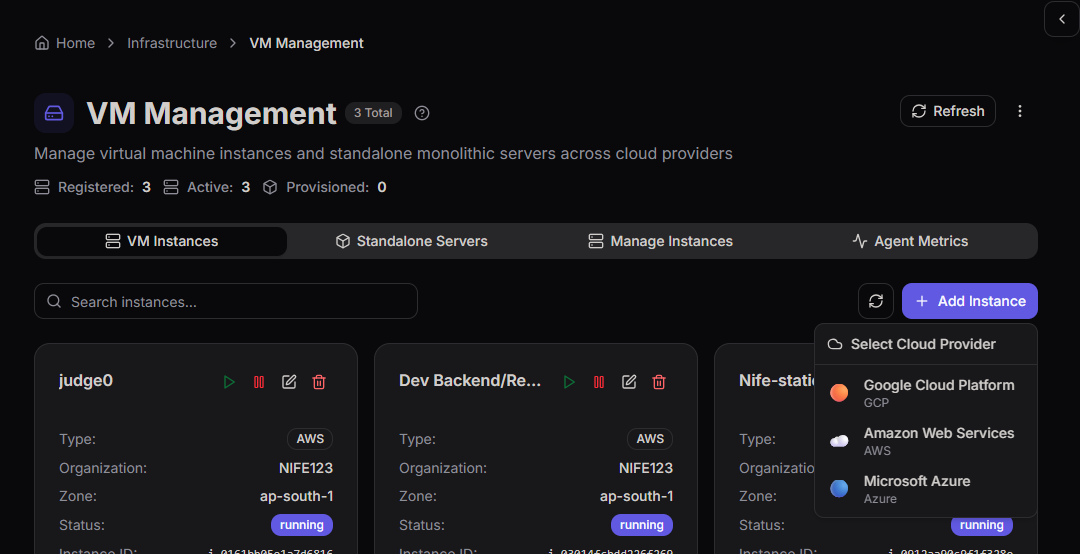Open the Agent Metrics tab
The width and height of the screenshot is (1080, 554).
(x=911, y=241)
